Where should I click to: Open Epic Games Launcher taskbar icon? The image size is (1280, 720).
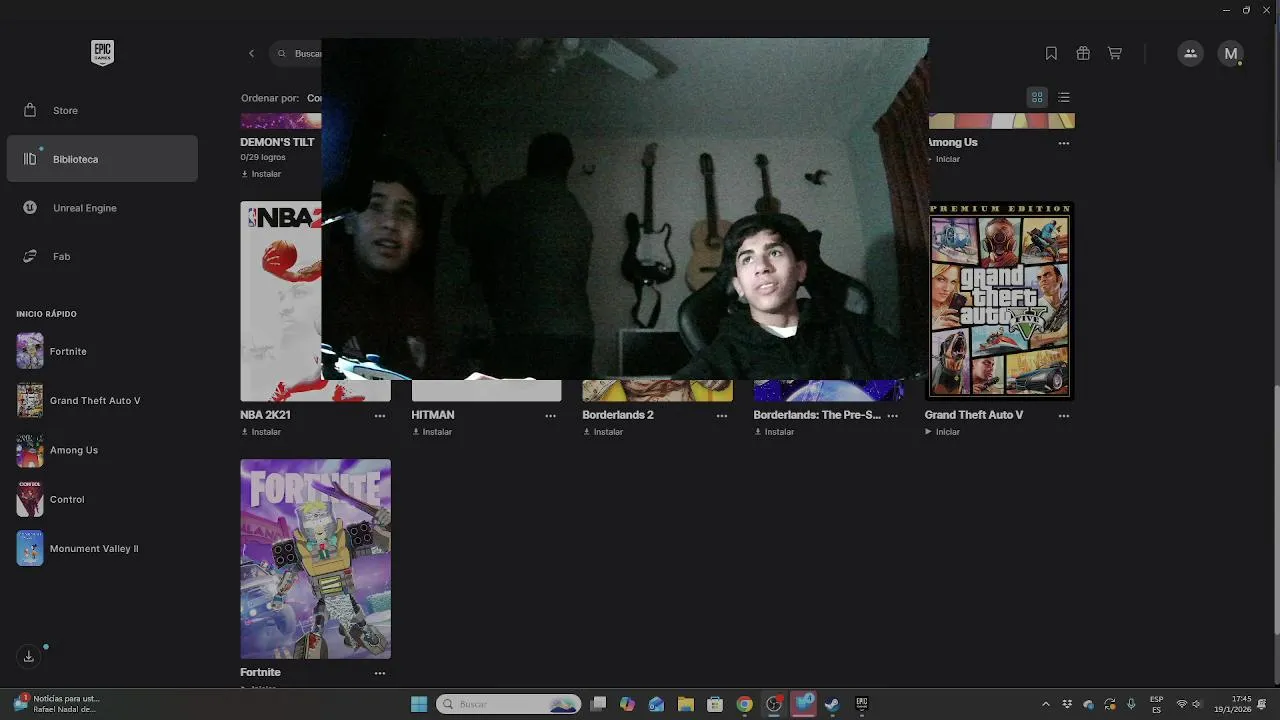tap(861, 704)
